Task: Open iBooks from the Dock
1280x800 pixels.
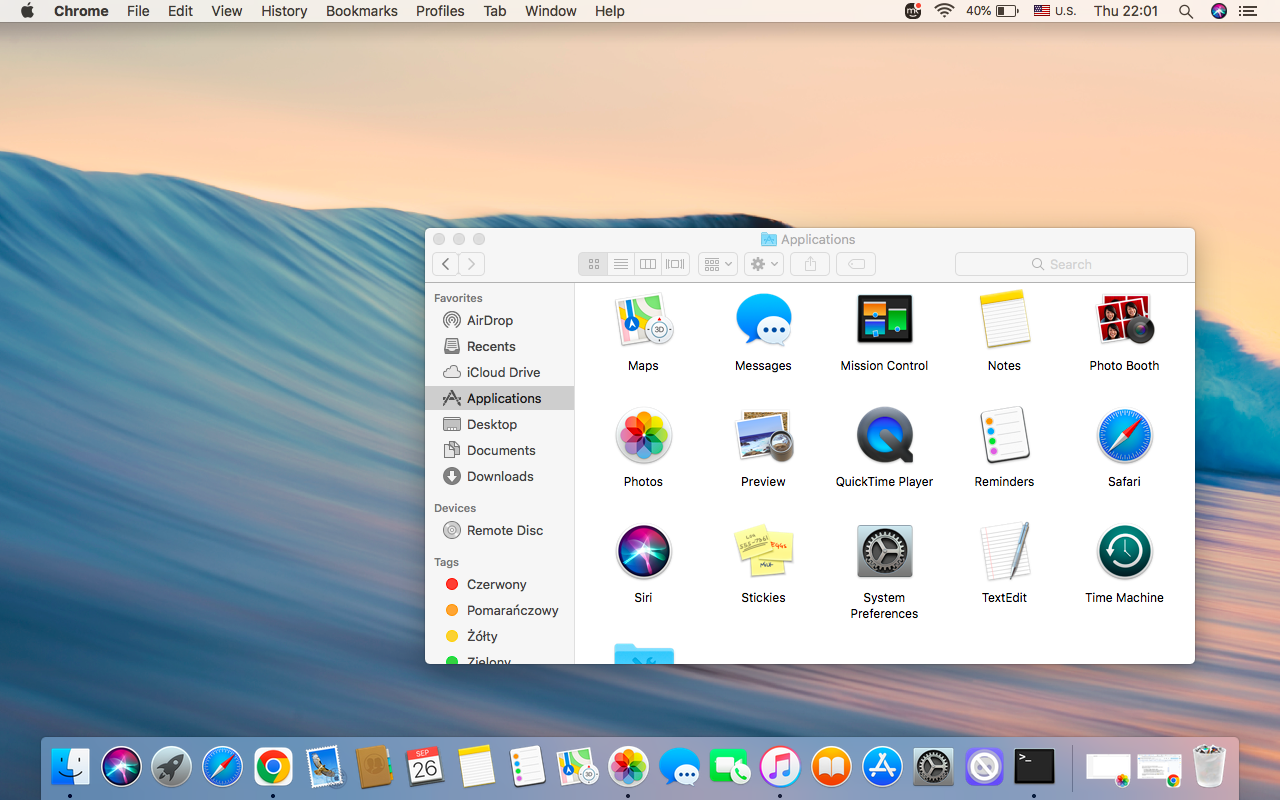Action: tap(831, 767)
